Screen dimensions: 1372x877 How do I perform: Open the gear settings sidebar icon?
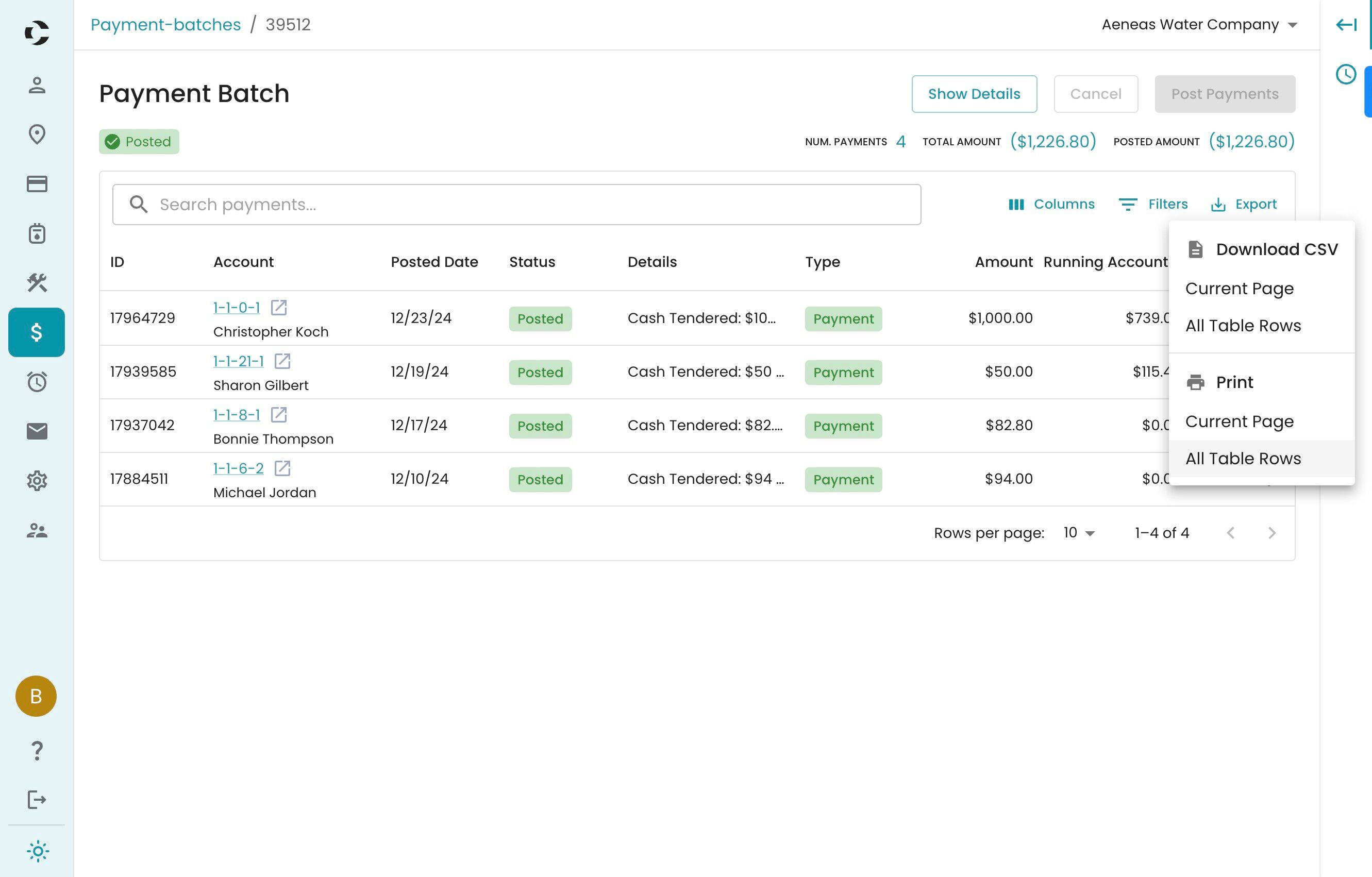(37, 481)
